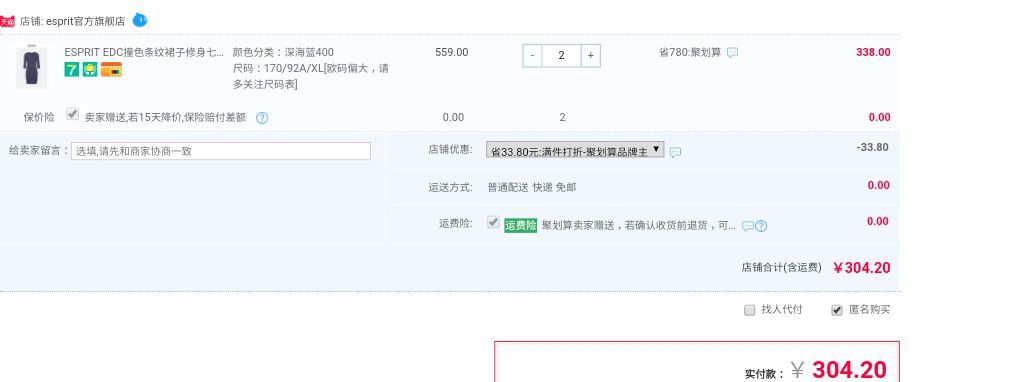
Task: Click the 聚划算卖家赠送 shipping insurance description
Action: pos(639,225)
